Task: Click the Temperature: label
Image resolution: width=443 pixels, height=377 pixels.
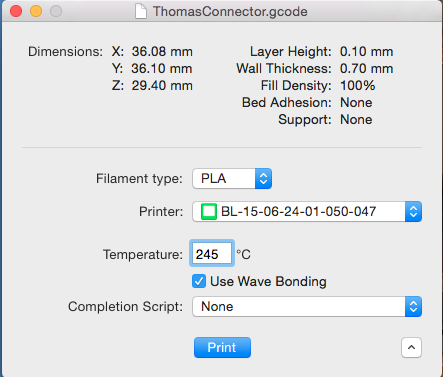Action: pos(143,254)
